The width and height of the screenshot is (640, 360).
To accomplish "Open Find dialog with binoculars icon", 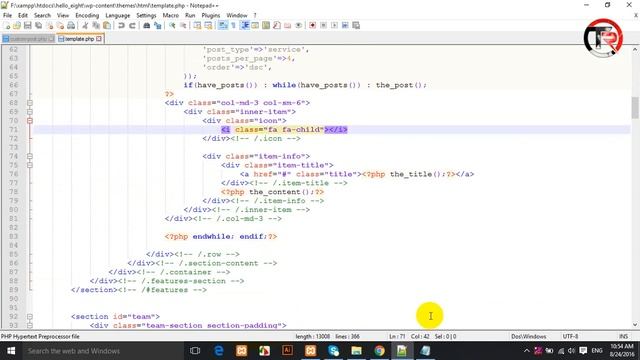I will pos(147,25).
